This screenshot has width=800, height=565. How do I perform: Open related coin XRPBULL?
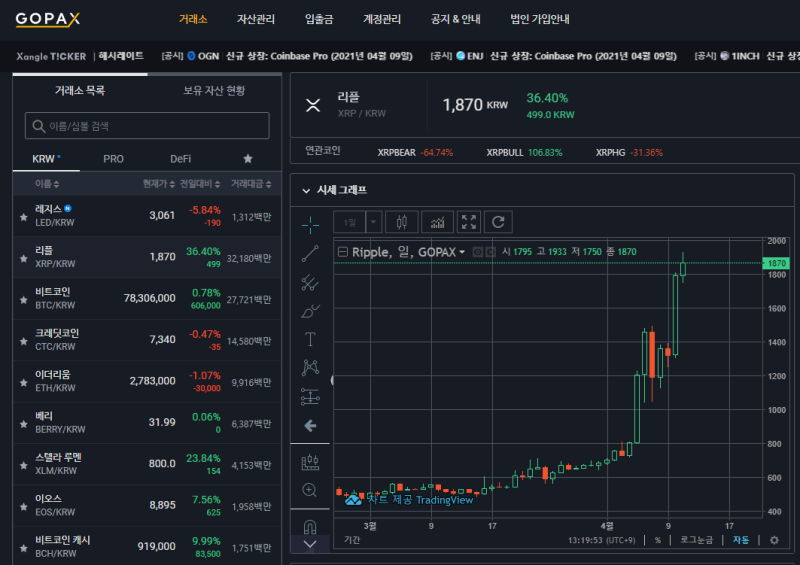click(524, 153)
